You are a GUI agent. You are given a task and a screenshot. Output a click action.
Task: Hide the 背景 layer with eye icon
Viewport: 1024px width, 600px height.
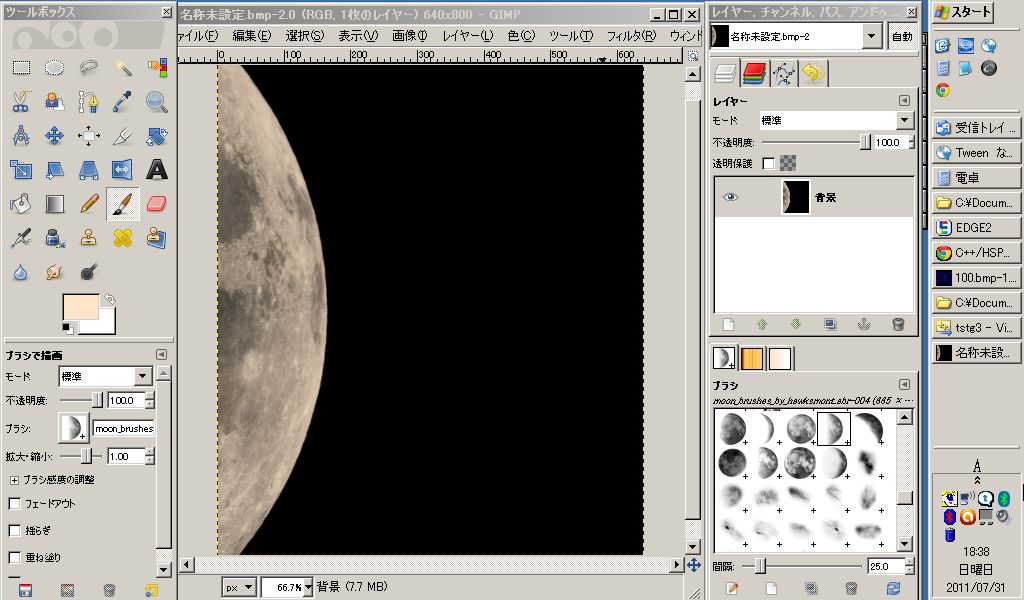click(731, 197)
